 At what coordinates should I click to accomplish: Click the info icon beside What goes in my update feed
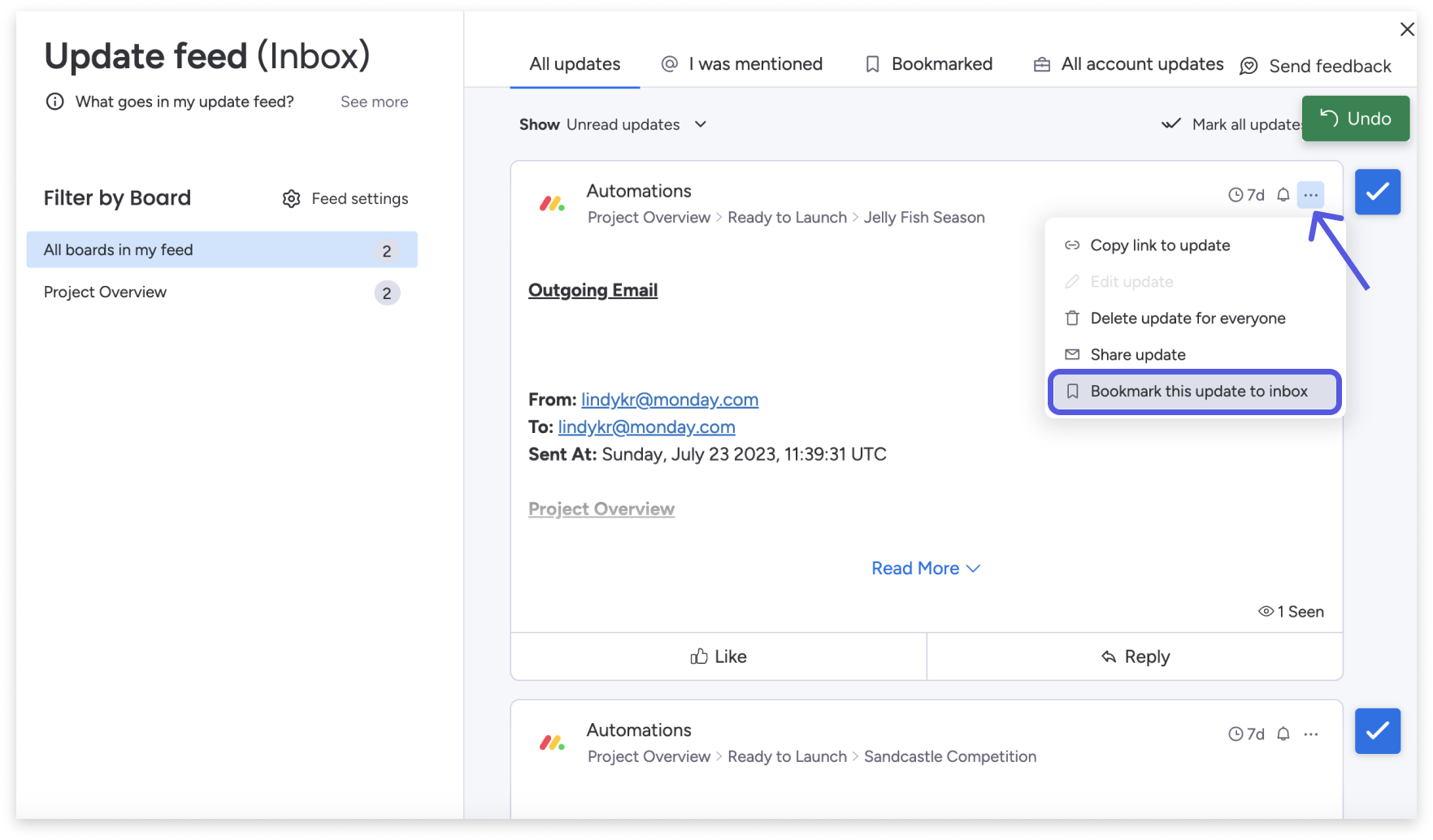(x=54, y=102)
